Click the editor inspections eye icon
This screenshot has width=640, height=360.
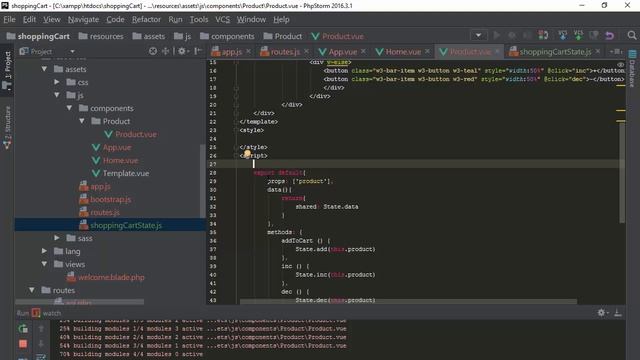tap(620, 64)
